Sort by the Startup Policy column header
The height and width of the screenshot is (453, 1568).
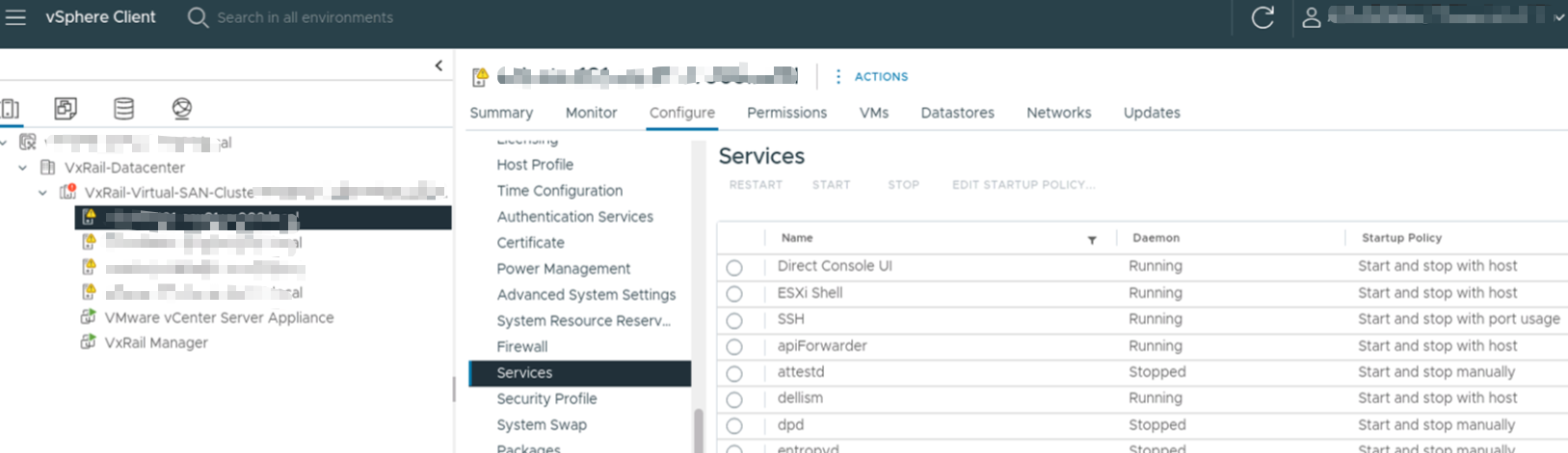coord(1401,238)
